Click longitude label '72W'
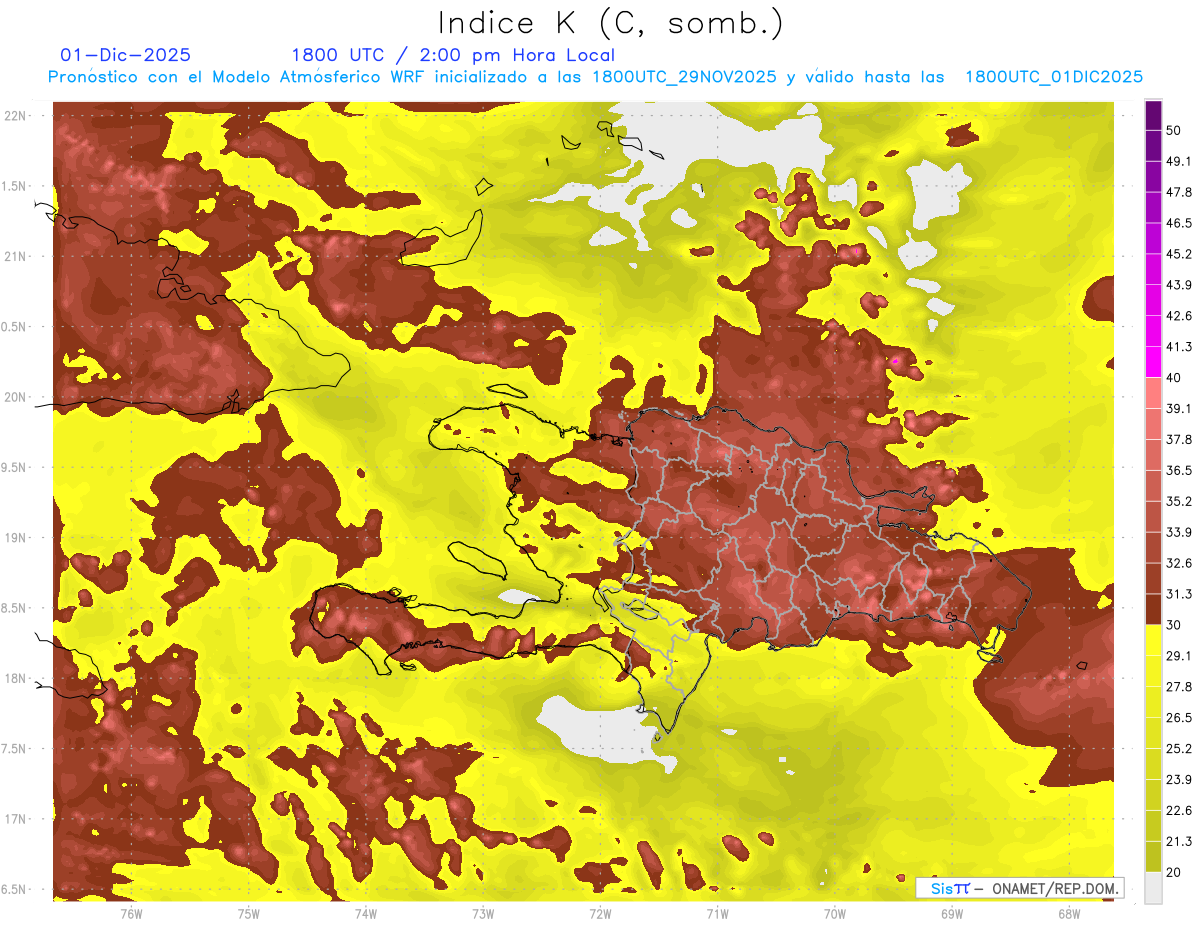The width and height of the screenshot is (1200, 927). [600, 913]
